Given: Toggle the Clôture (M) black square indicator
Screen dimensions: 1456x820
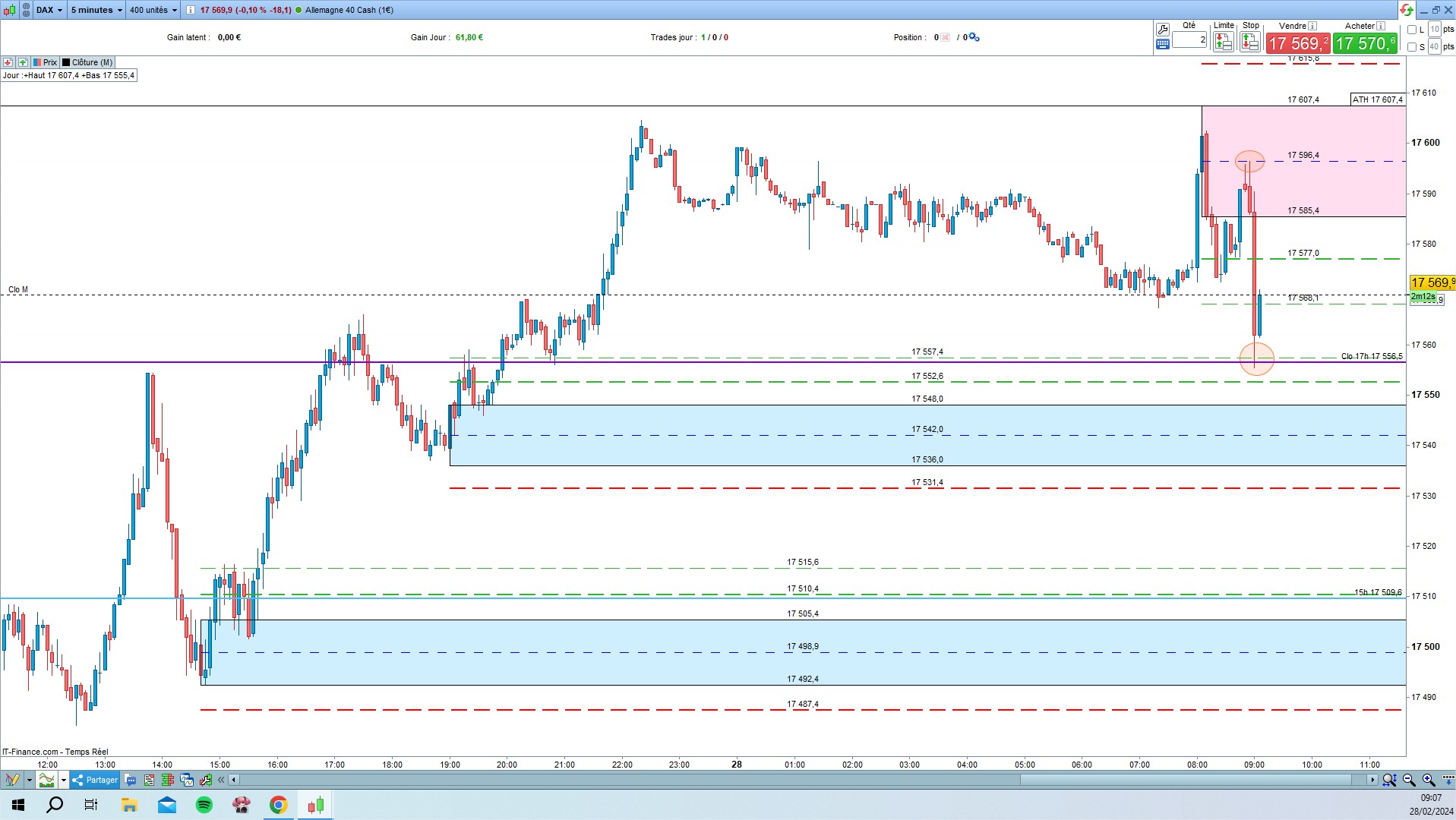Looking at the screenshot, I should pos(66,62).
